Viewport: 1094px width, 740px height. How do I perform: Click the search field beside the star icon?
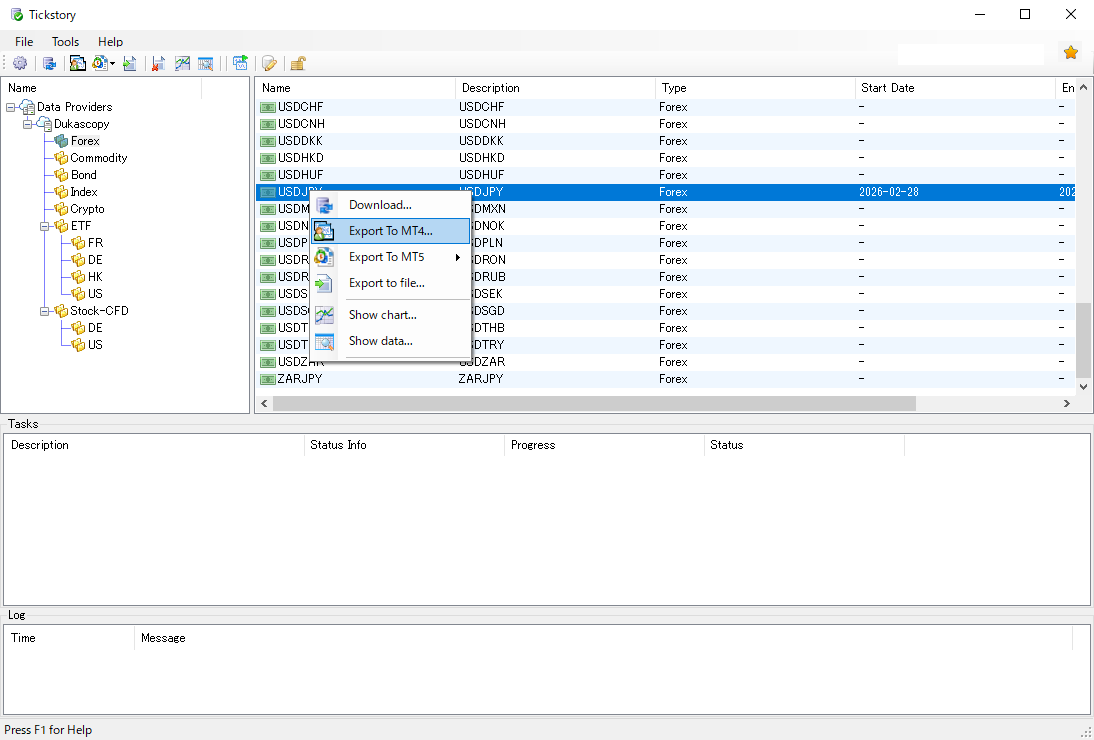coord(971,54)
